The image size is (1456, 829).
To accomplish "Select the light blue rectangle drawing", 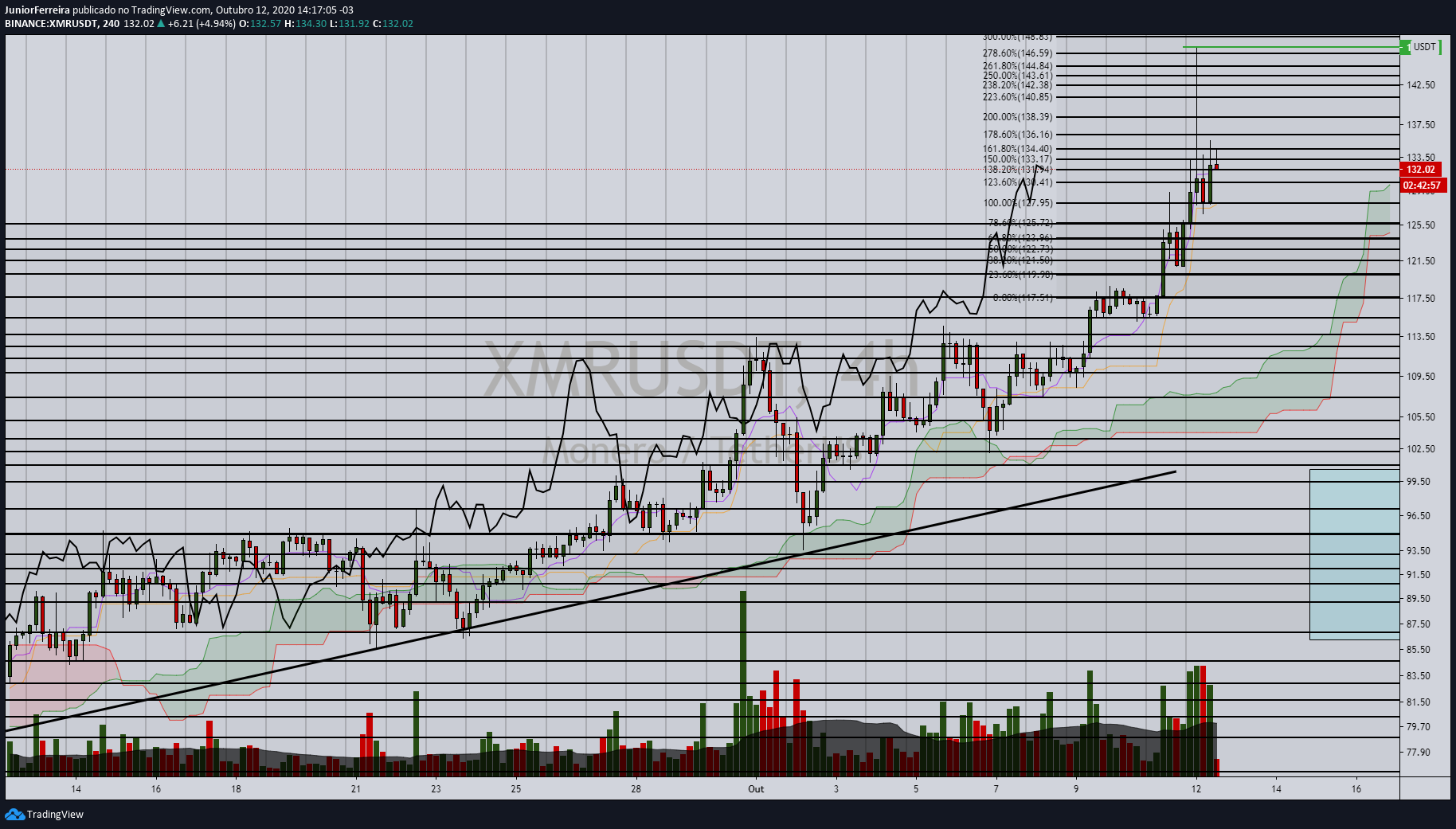I will [x=1354, y=554].
